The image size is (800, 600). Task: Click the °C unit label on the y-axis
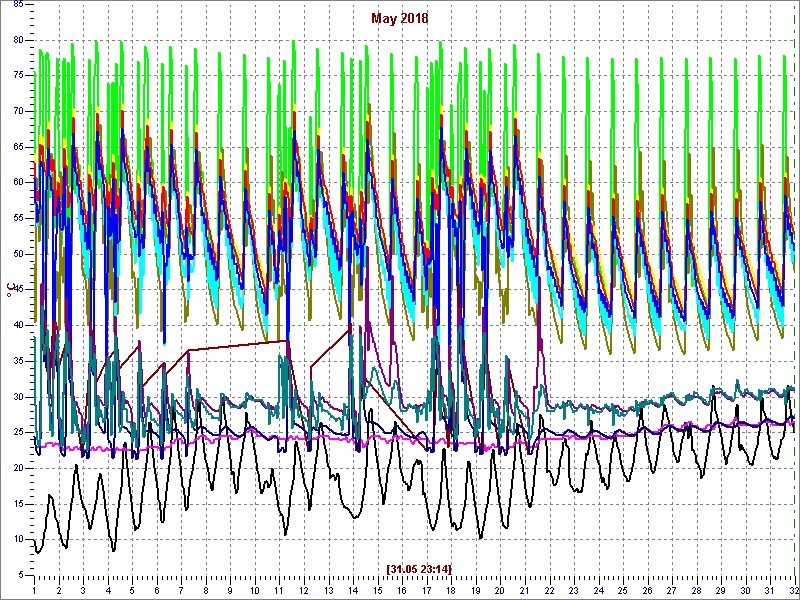(11, 292)
